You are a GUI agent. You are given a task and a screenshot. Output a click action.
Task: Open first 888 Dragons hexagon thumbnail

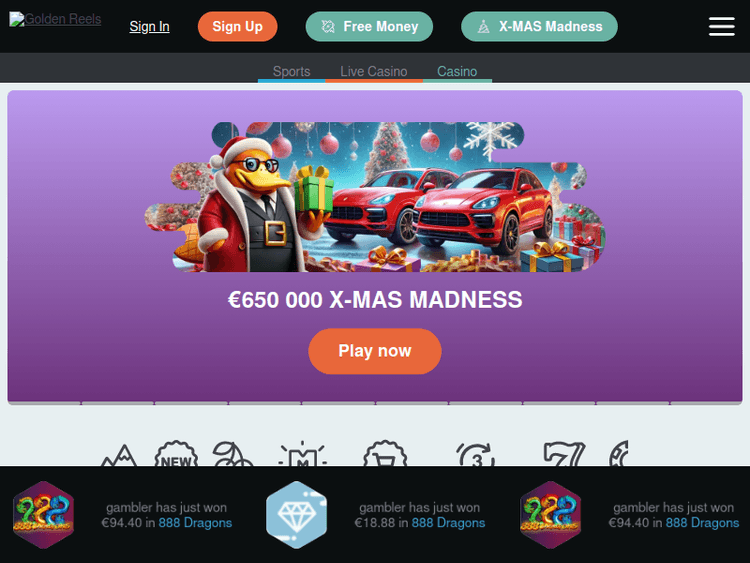click(44, 515)
